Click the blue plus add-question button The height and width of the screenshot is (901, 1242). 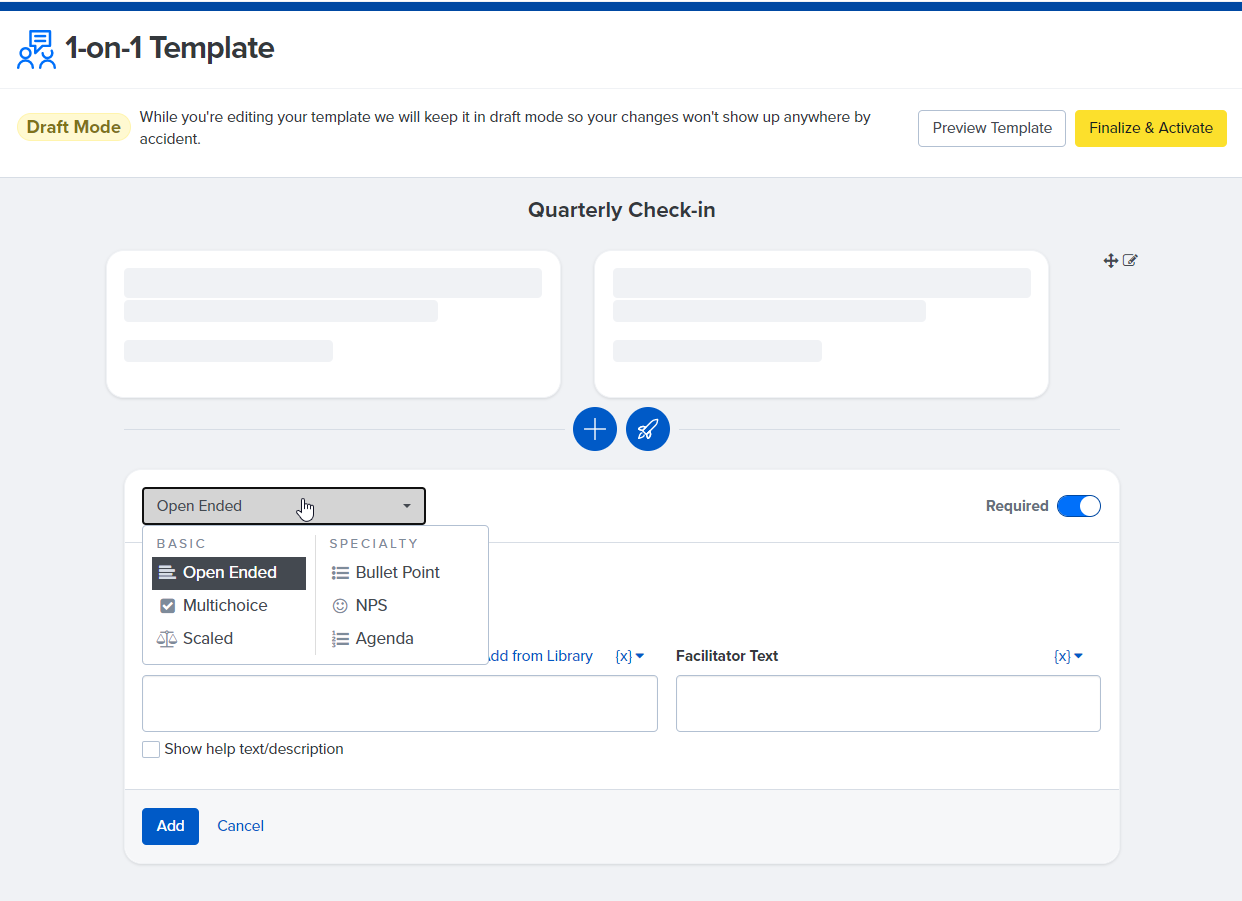595,429
